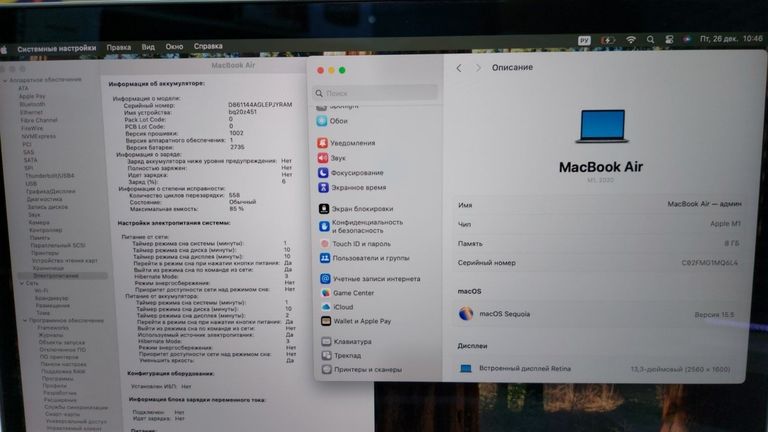Open Клавиатура (Keyboard) settings
Screen dimensions: 768x432
tap(346, 341)
